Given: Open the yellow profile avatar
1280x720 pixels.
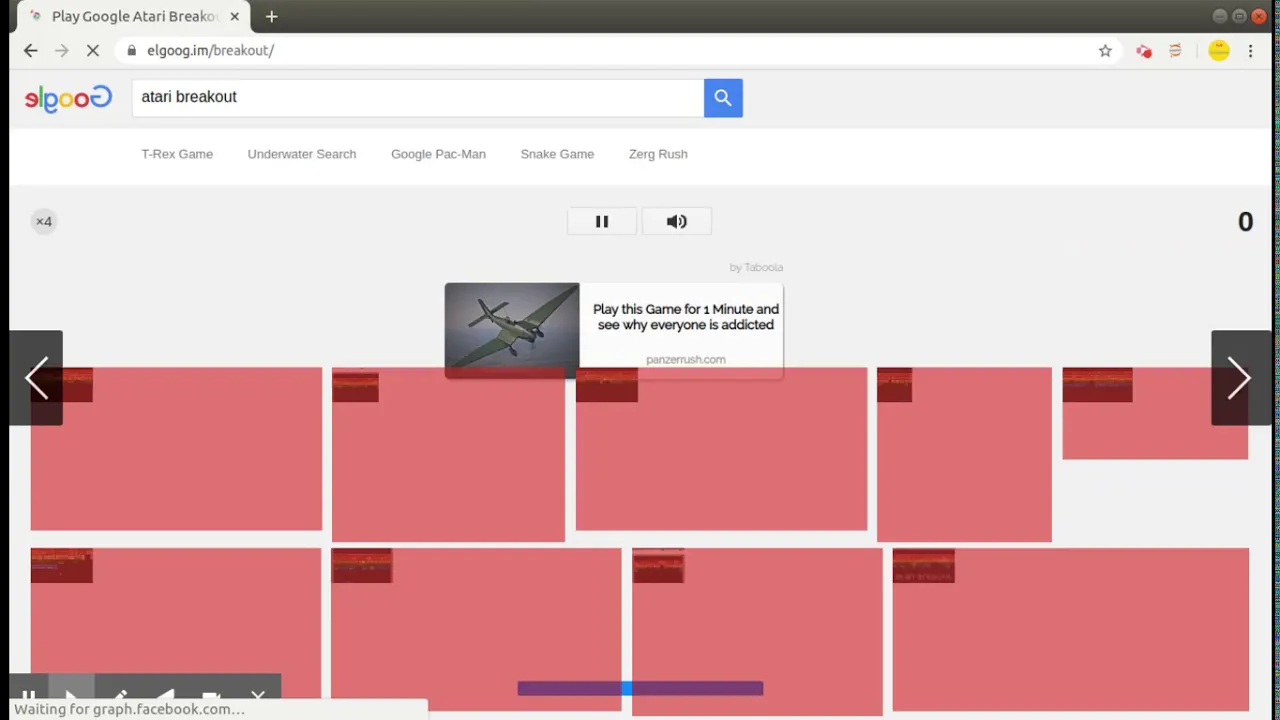Looking at the screenshot, I should [1218, 50].
